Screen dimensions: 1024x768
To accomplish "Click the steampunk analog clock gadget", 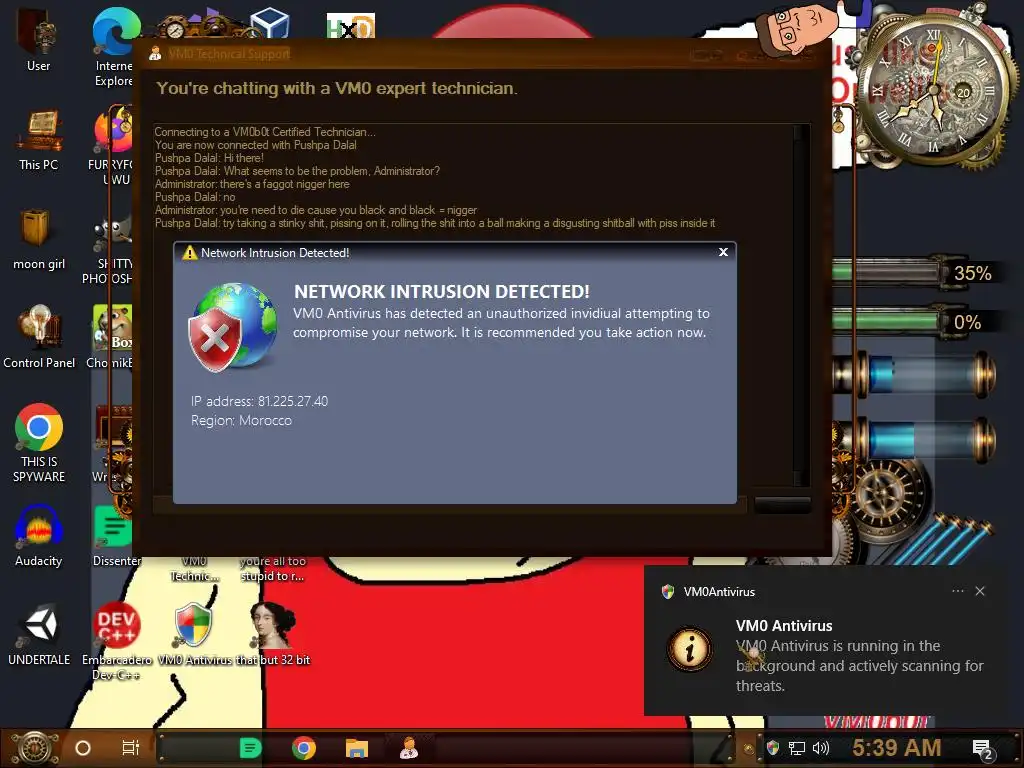I will click(x=934, y=88).
